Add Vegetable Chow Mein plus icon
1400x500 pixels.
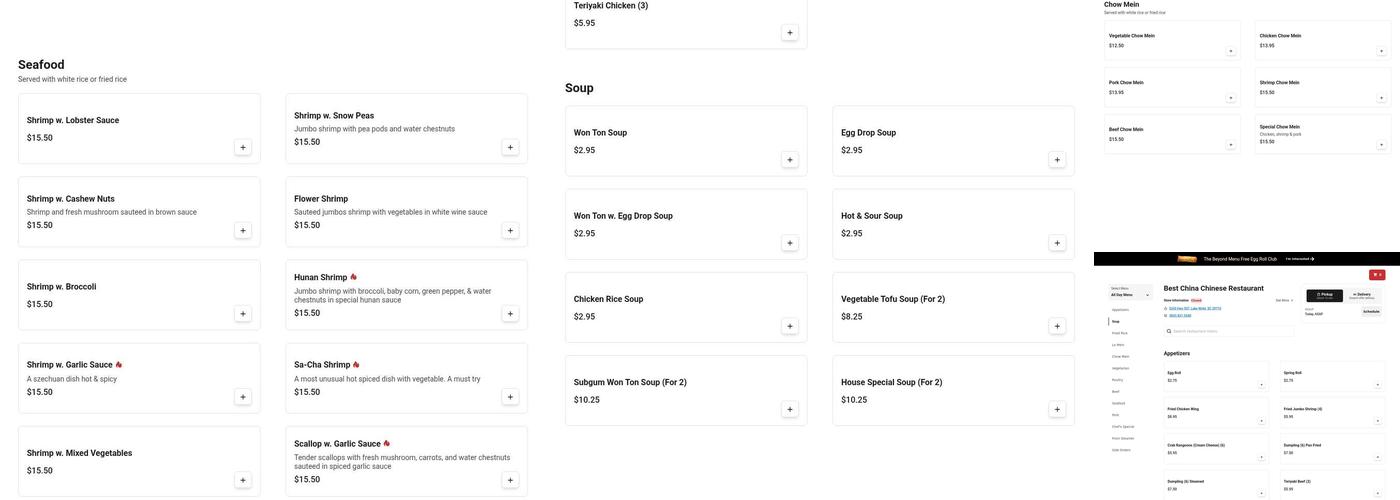pos(1231,51)
